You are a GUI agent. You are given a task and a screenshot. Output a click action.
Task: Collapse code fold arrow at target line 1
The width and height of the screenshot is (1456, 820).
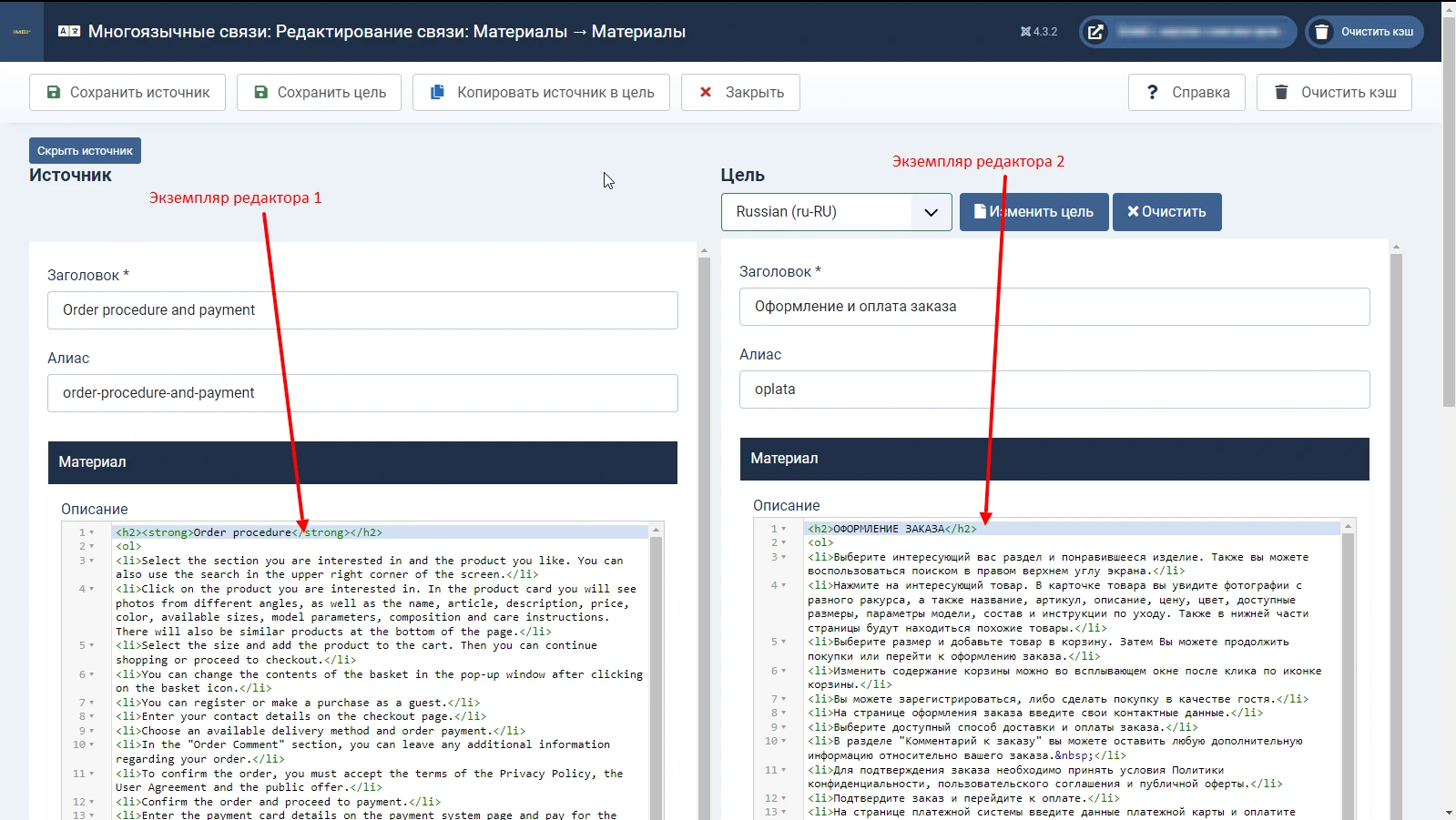784,529
